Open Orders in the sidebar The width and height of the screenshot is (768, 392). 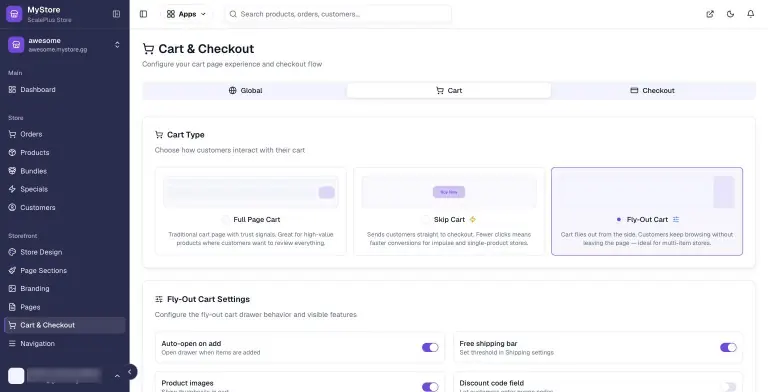(x=65, y=134)
